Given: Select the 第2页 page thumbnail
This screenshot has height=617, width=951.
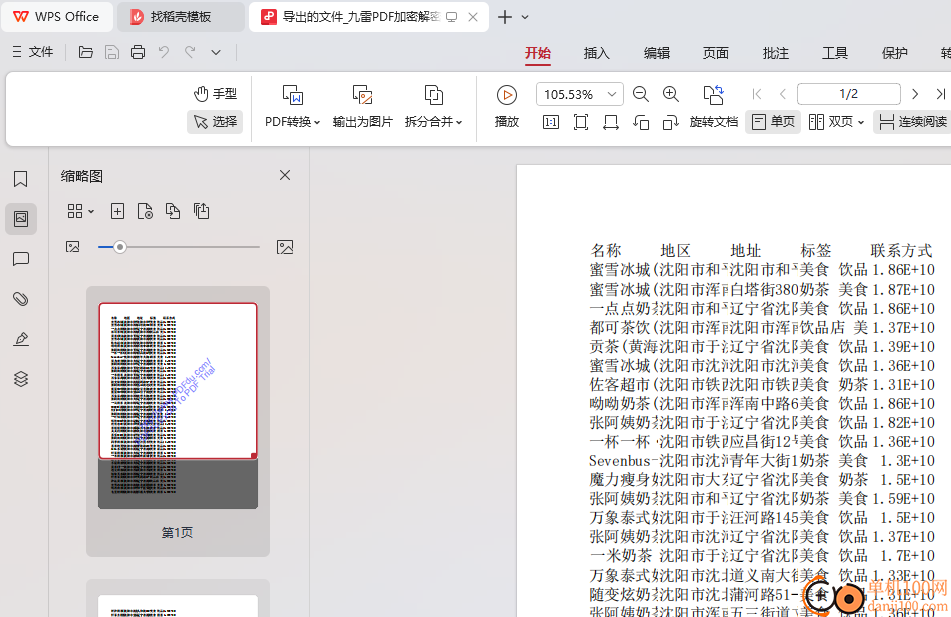Looking at the screenshot, I should pos(178,605).
